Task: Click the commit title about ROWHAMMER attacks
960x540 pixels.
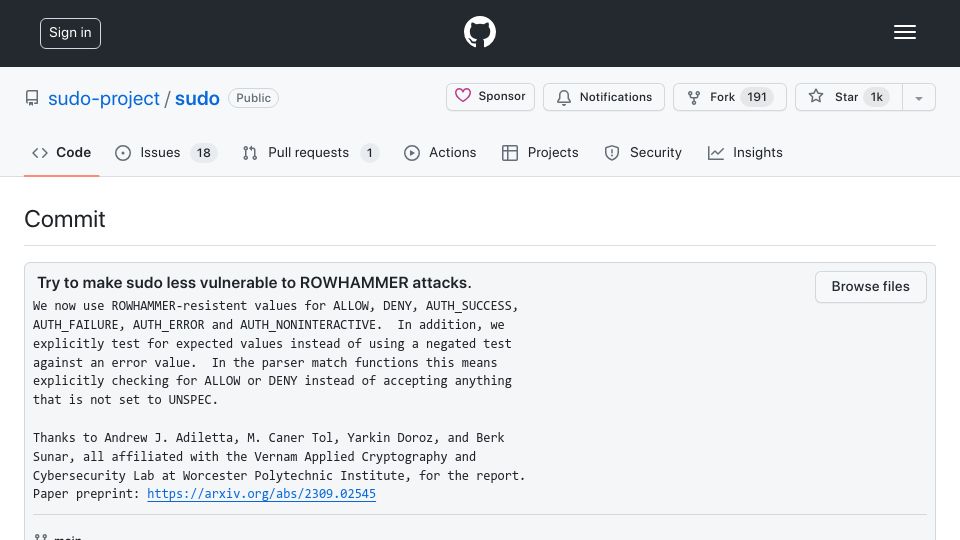Action: click(x=254, y=283)
